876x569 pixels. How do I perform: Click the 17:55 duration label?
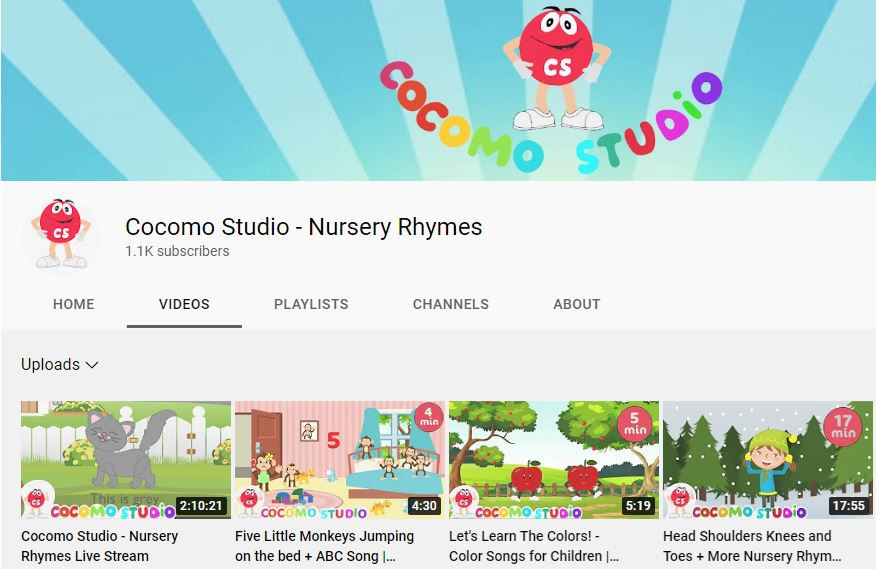coord(848,506)
